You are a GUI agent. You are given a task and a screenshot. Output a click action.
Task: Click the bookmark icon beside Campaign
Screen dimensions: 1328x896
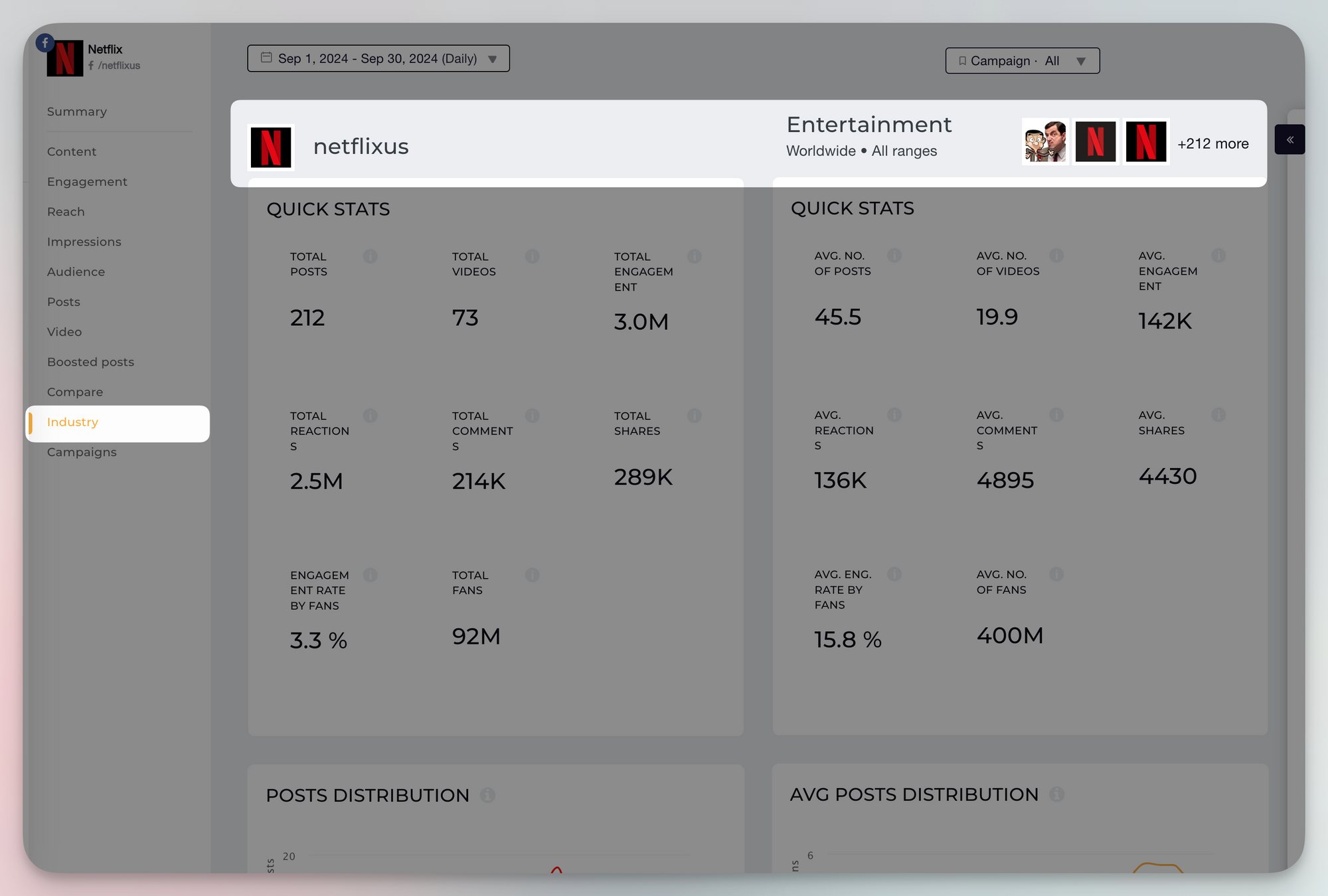click(x=962, y=61)
